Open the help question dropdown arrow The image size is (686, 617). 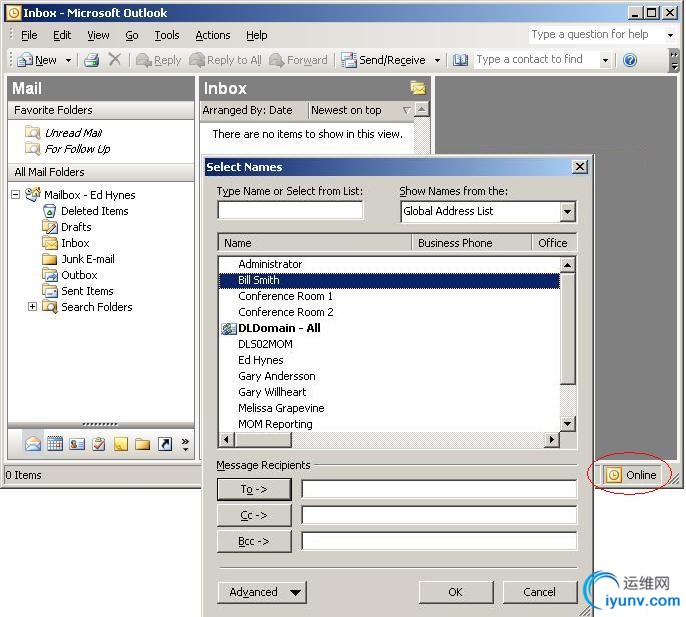pyautogui.click(x=670, y=35)
